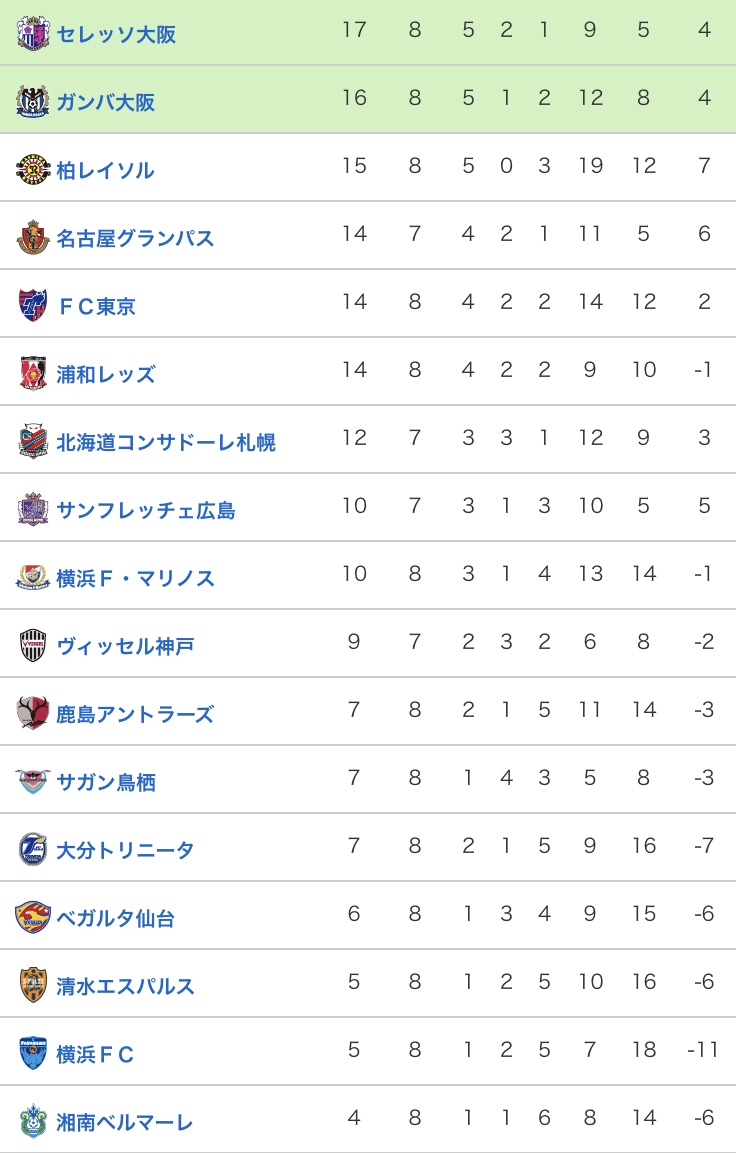Click the Kashiwa Reysol team crest icon

click(33, 170)
